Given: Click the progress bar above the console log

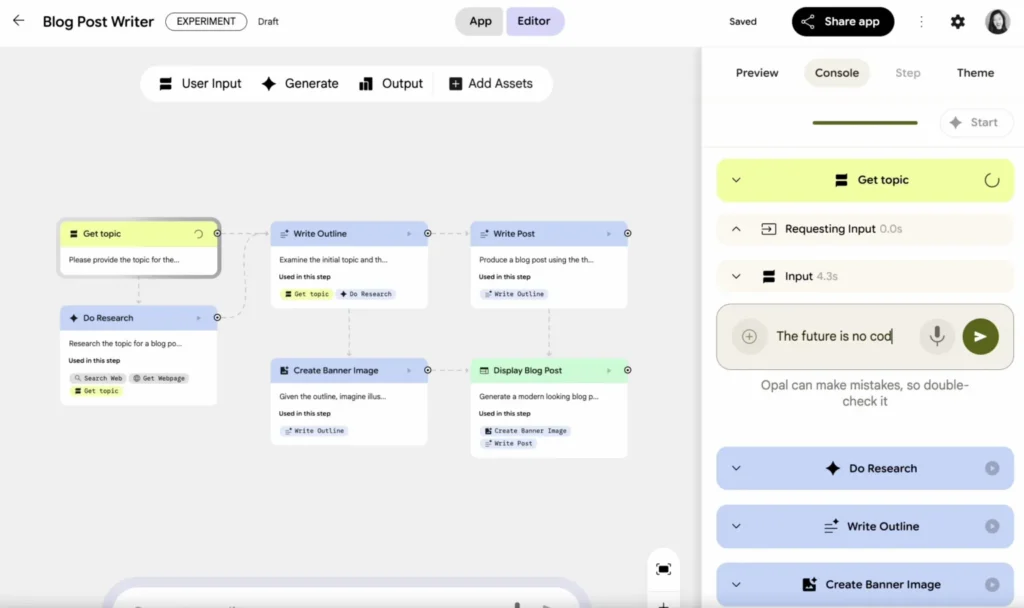Looking at the screenshot, I should point(864,122).
